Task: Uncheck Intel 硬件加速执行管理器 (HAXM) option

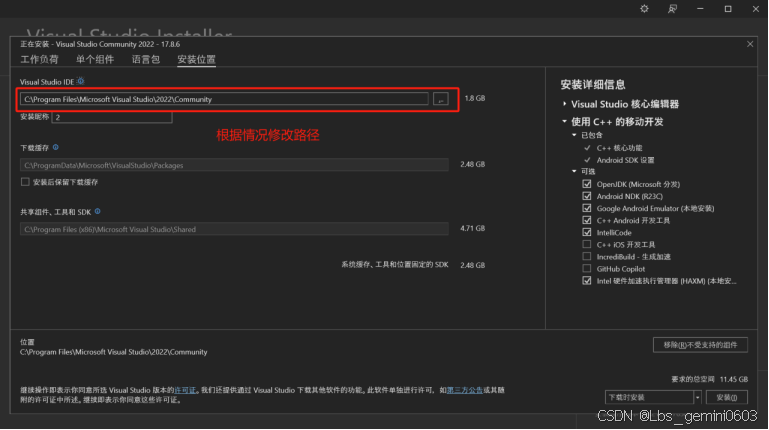Action: click(587, 281)
